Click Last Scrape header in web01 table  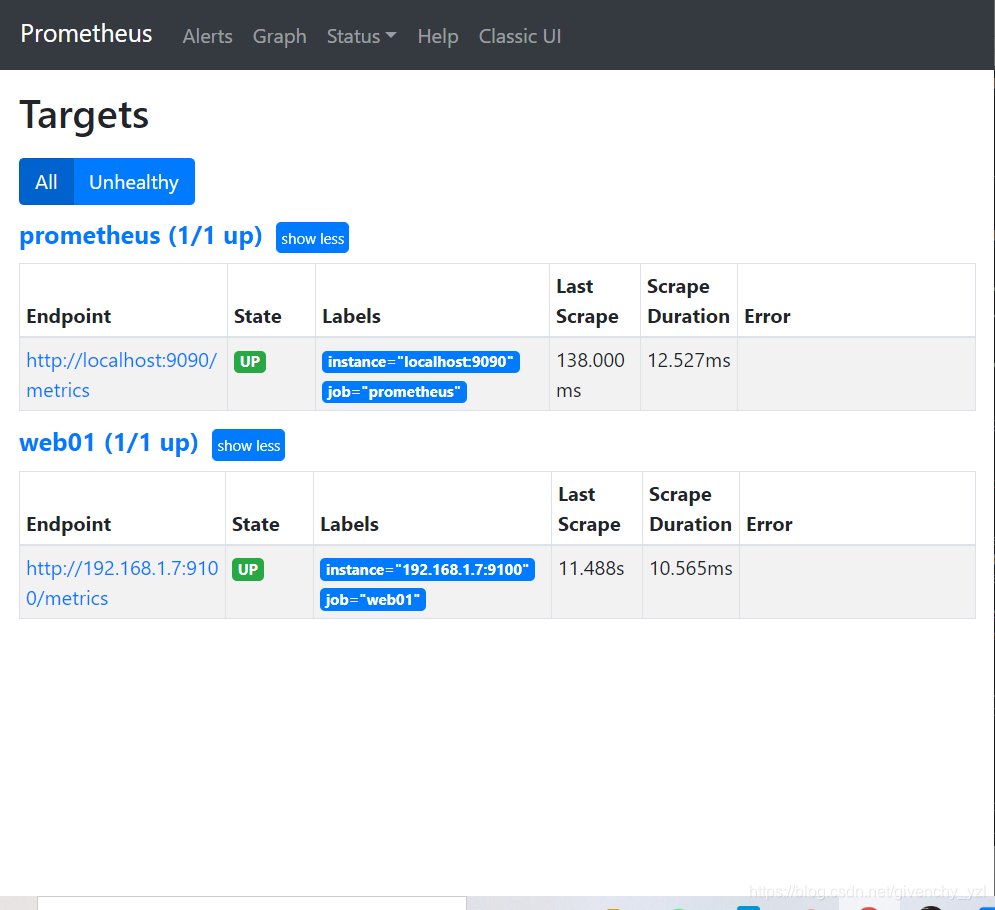pyautogui.click(x=589, y=509)
